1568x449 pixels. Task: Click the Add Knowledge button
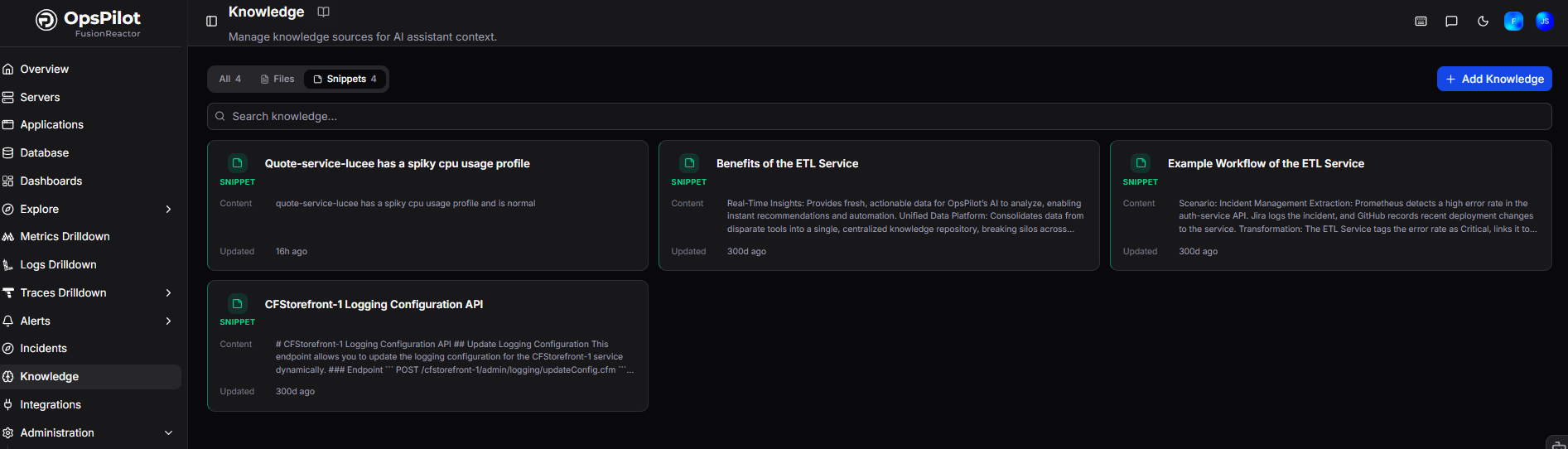pos(1493,79)
